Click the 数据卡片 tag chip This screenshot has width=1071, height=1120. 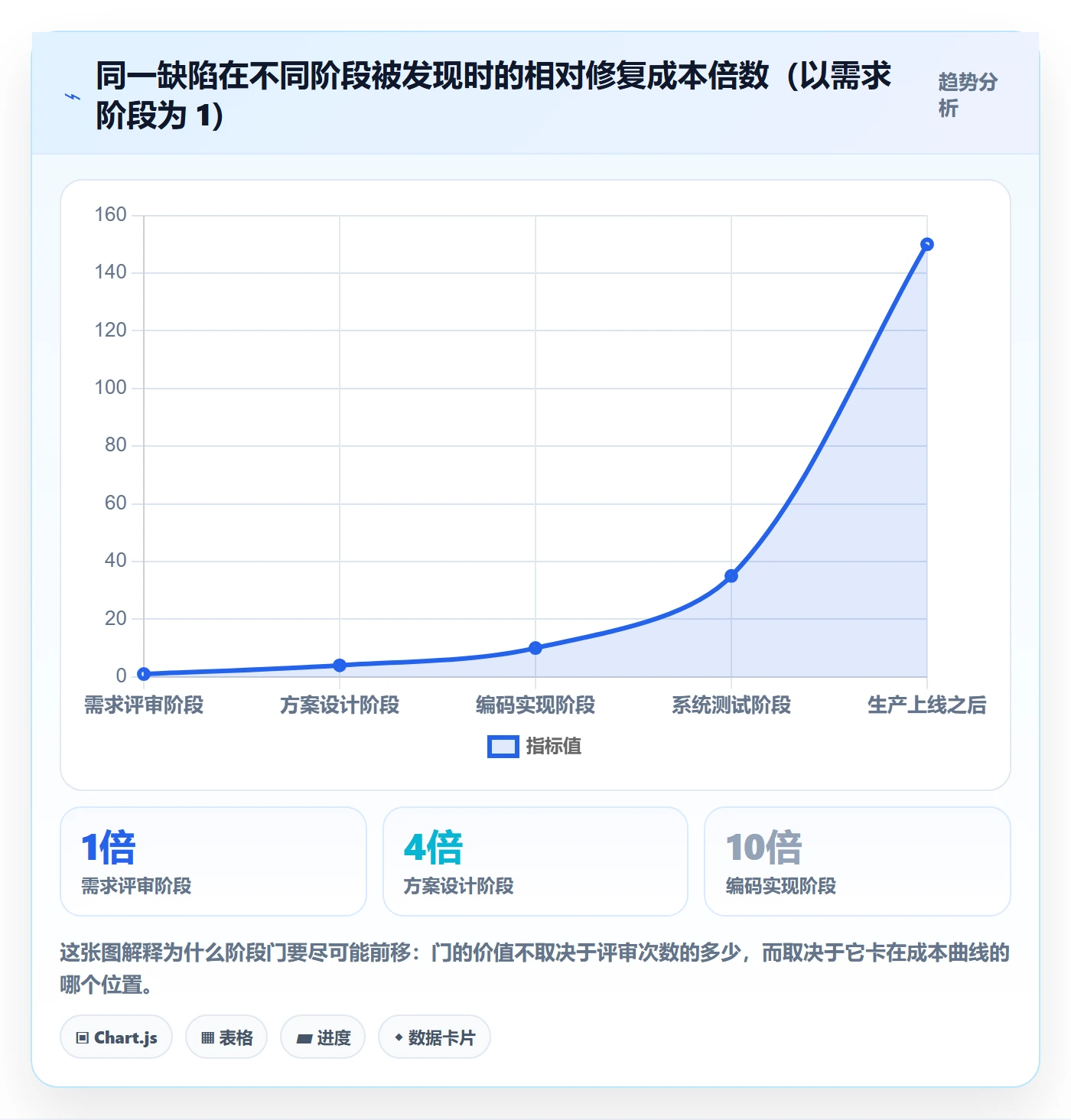point(435,1037)
